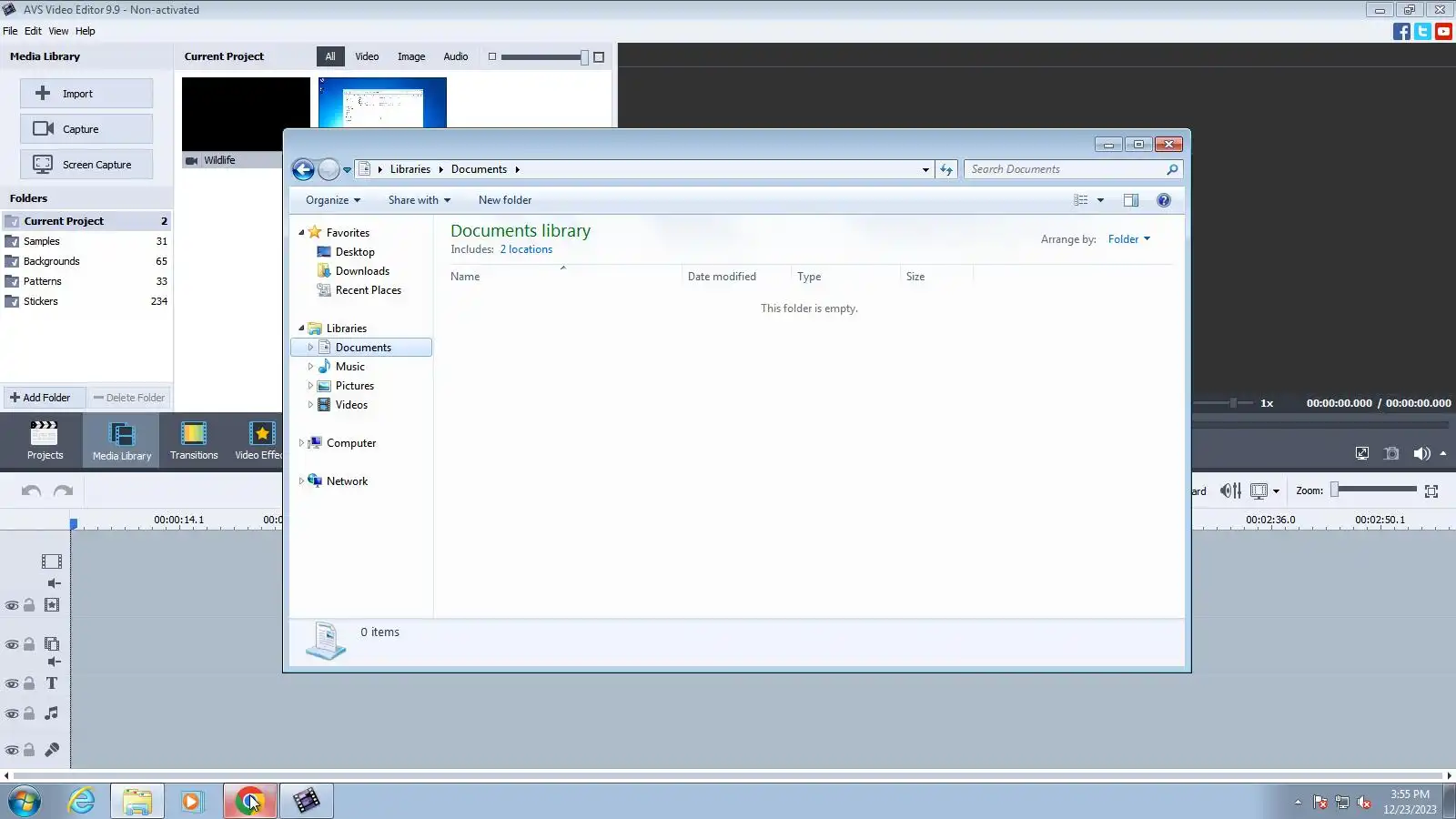The height and width of the screenshot is (819, 1456).
Task: Select the text track T icon
Action: pos(52,683)
